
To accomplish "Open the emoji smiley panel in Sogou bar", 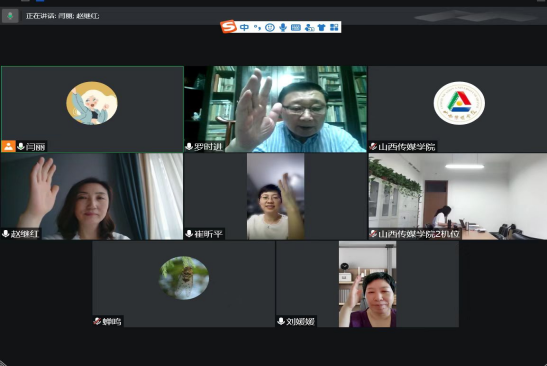I will 270,27.
